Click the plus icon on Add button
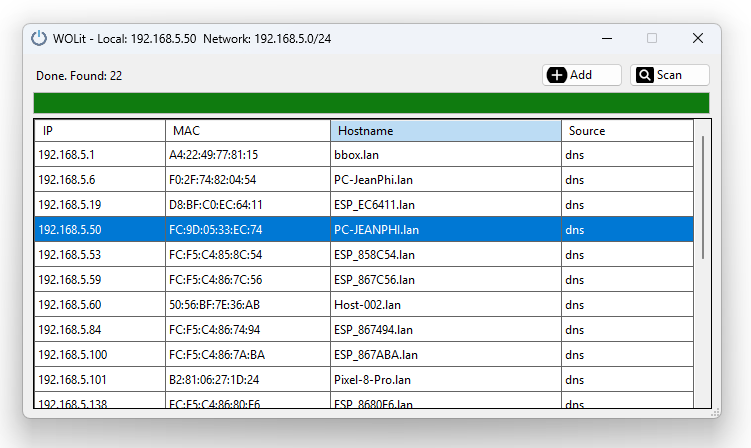 (557, 75)
